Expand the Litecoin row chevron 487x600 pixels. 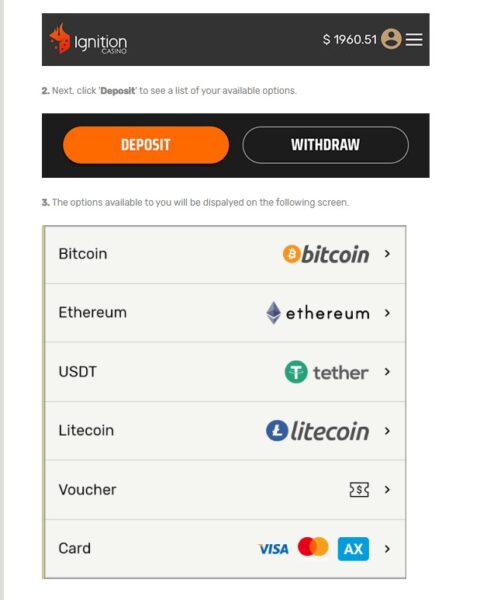pos(387,431)
